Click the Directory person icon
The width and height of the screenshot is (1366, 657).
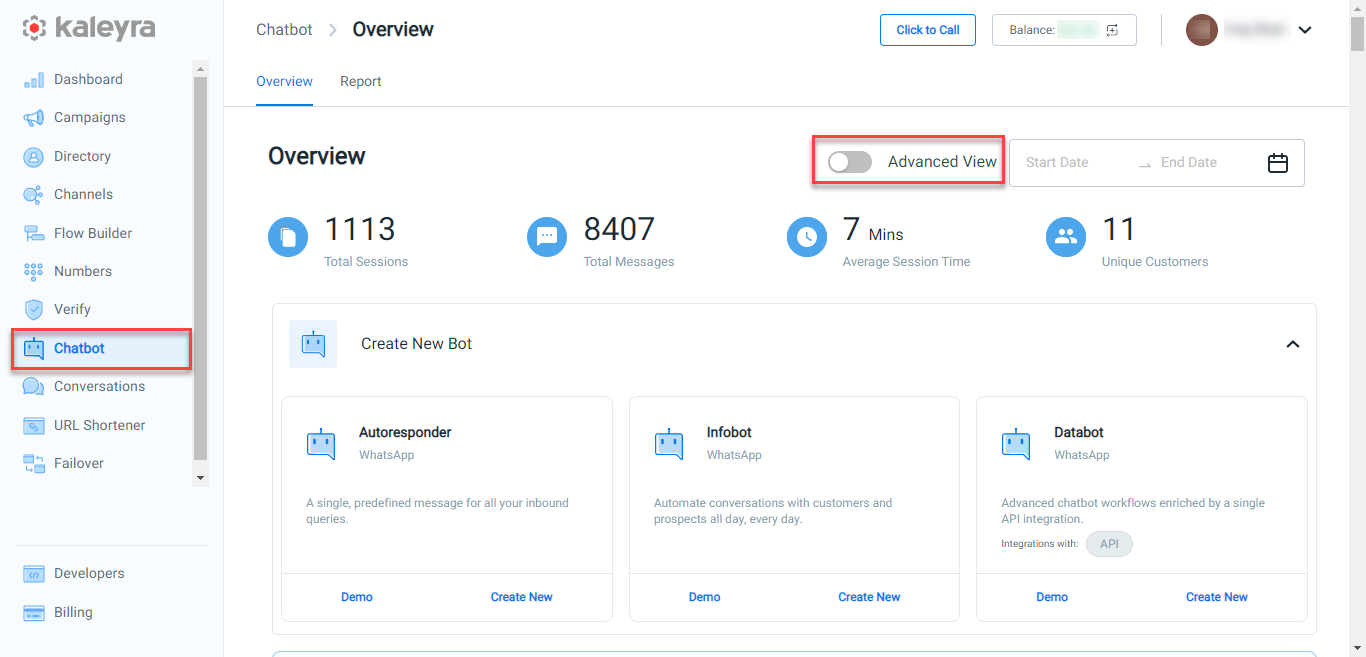[x=34, y=157]
